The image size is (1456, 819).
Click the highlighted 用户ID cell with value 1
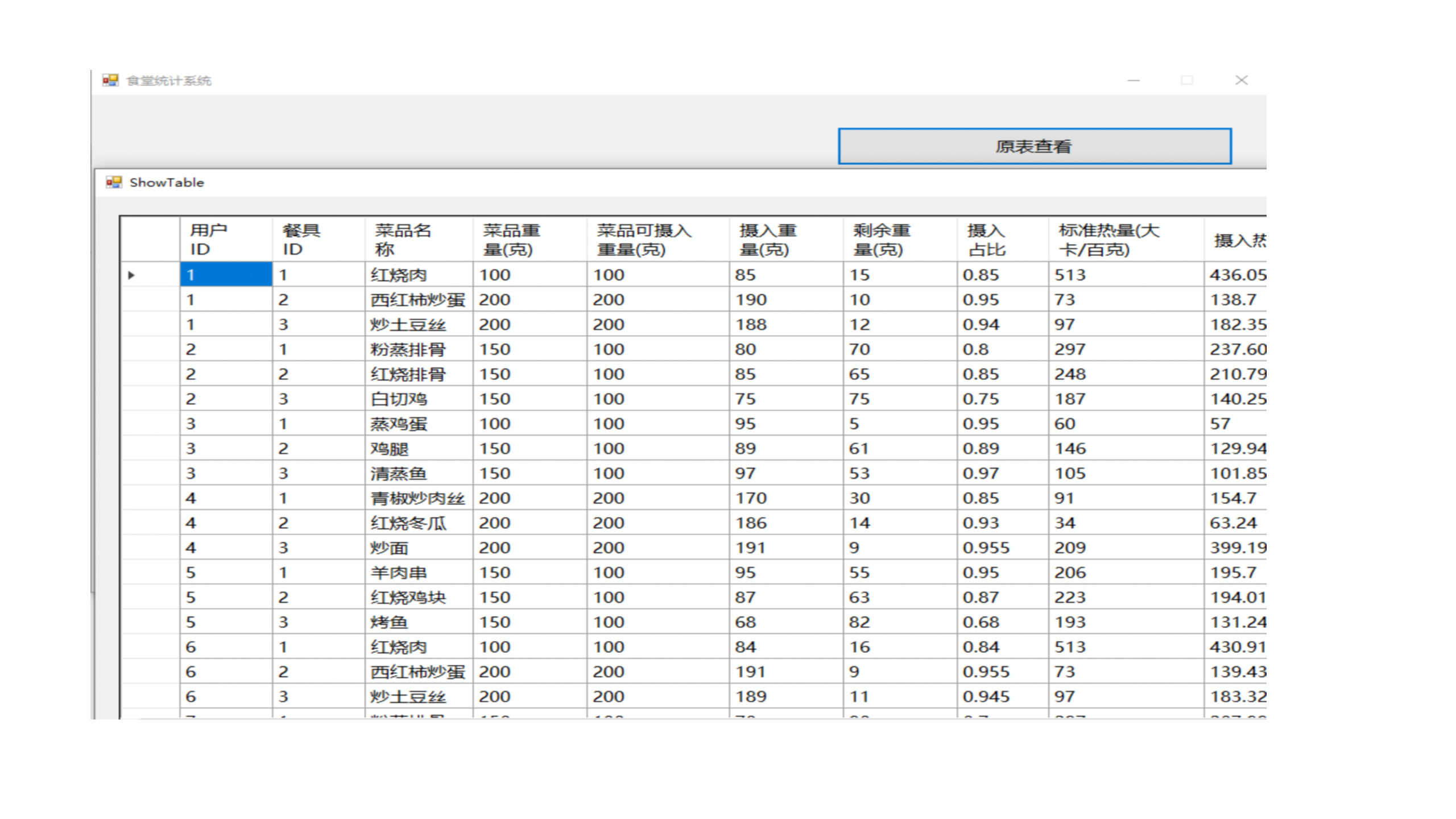tap(226, 275)
